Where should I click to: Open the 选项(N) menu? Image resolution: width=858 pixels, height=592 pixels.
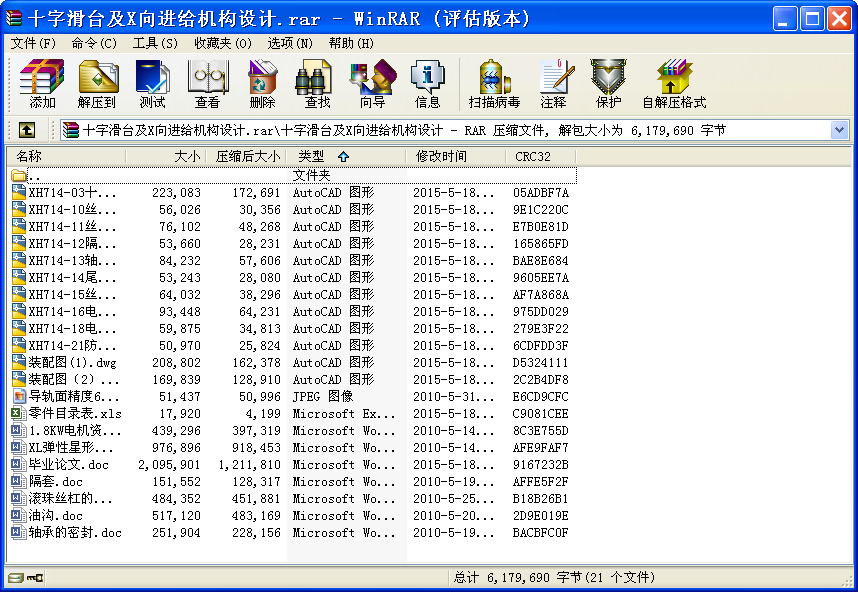pyautogui.click(x=290, y=43)
